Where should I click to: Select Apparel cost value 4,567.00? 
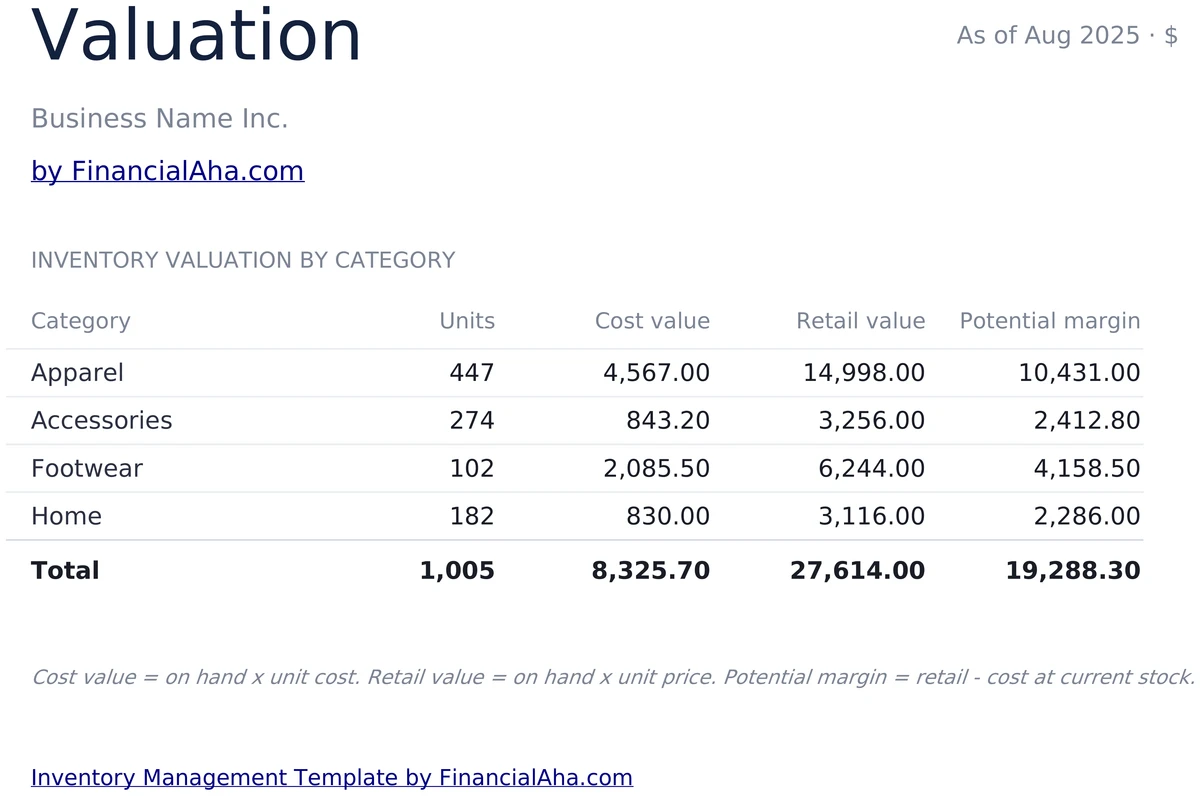pos(656,373)
